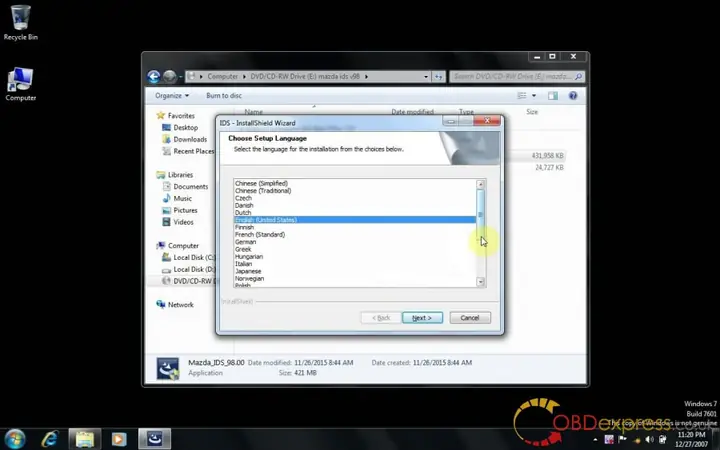The height and width of the screenshot is (450, 720).
Task: Open the Recycle Bin desktop icon
Action: pos(21,20)
